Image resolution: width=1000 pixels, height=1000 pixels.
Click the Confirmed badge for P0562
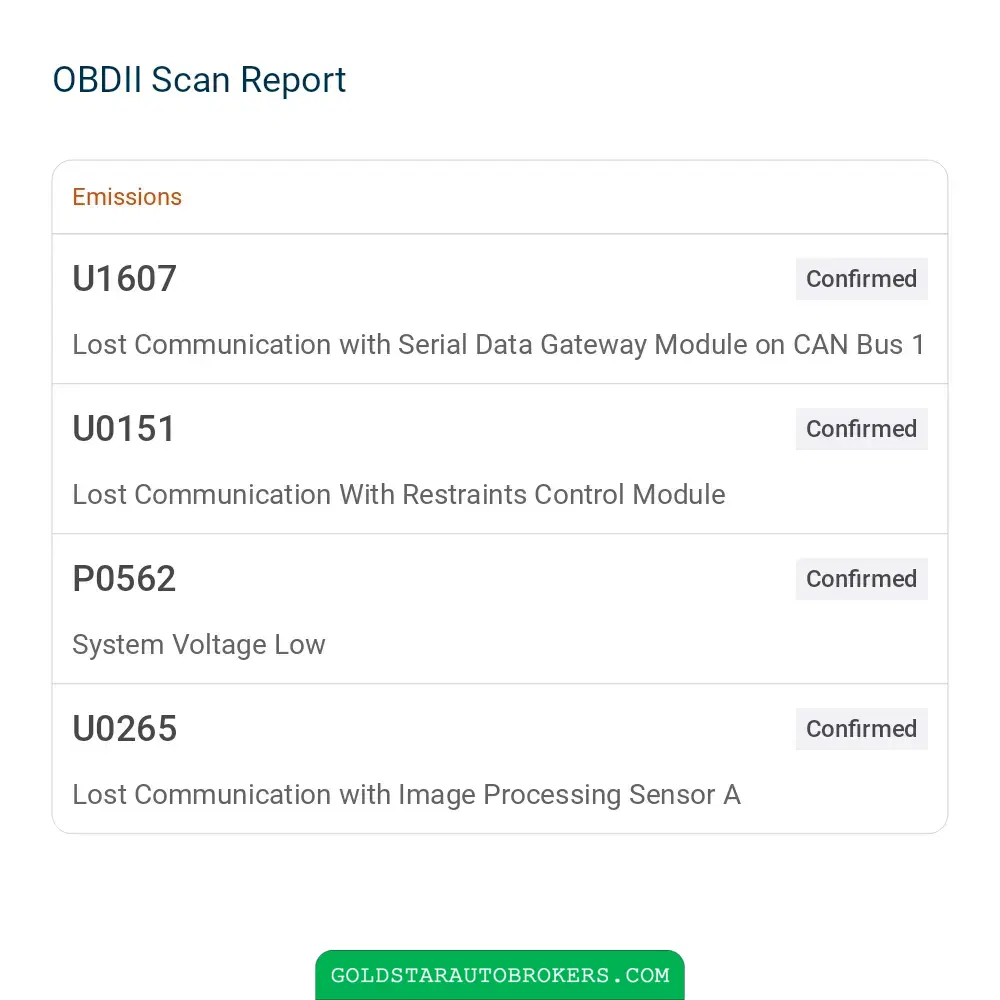pos(861,578)
